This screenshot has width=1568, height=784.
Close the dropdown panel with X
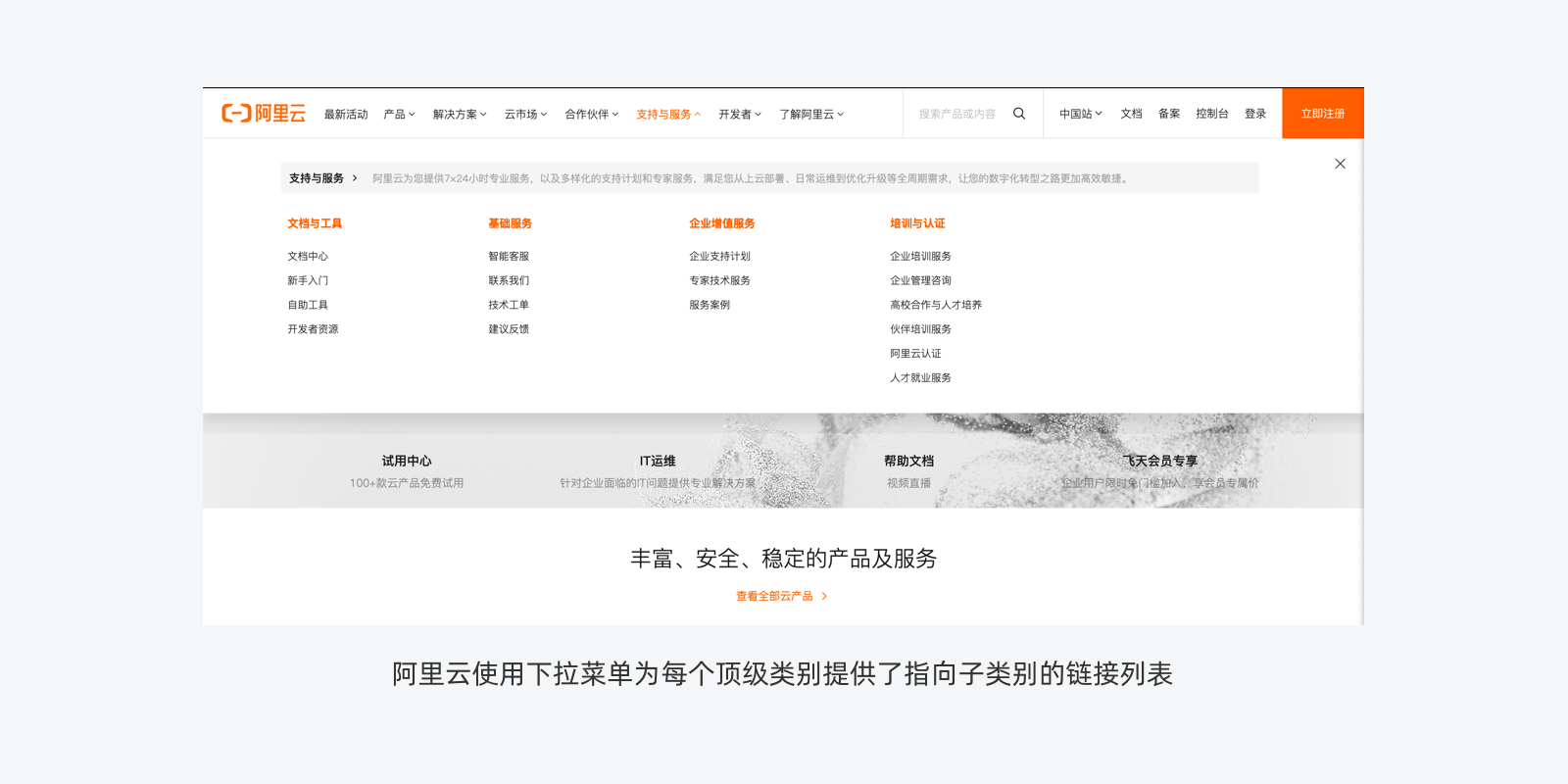(x=1340, y=164)
